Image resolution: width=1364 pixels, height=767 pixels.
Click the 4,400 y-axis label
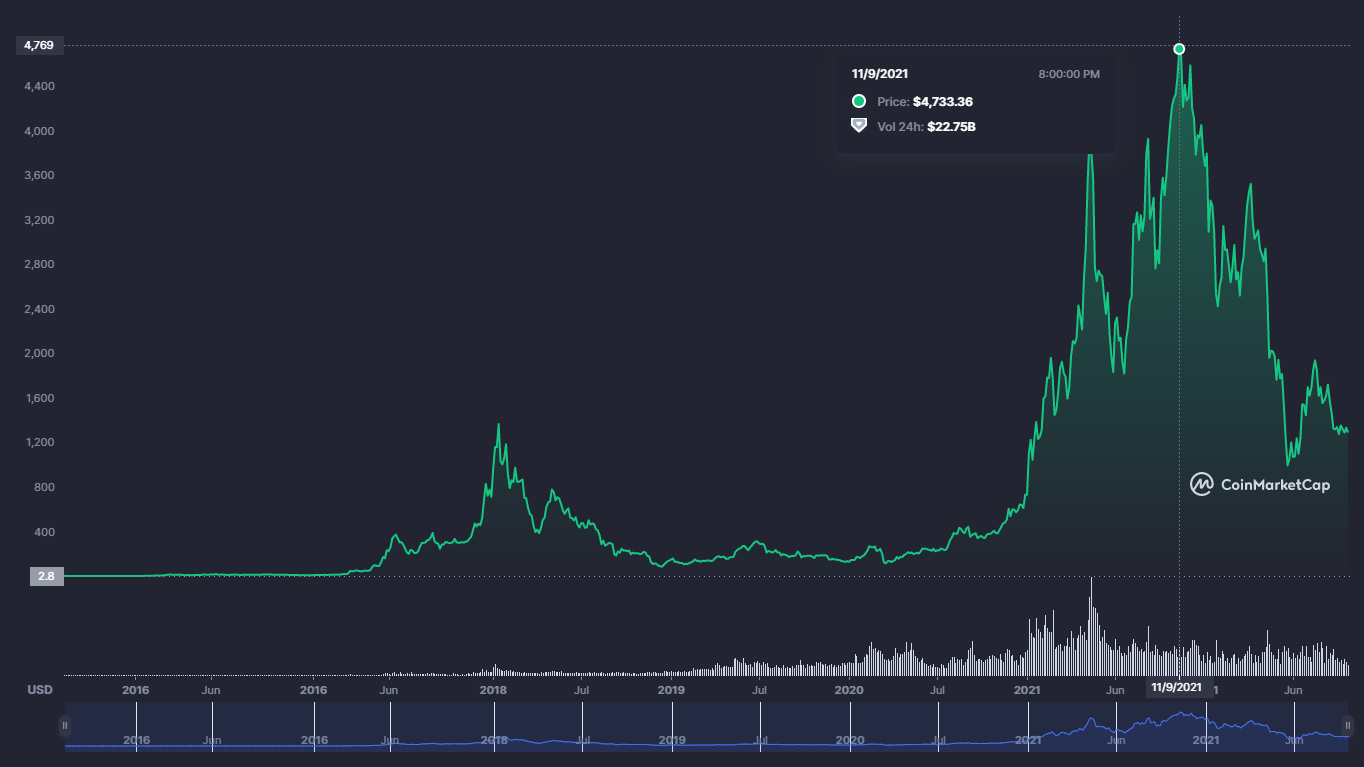(x=40, y=86)
